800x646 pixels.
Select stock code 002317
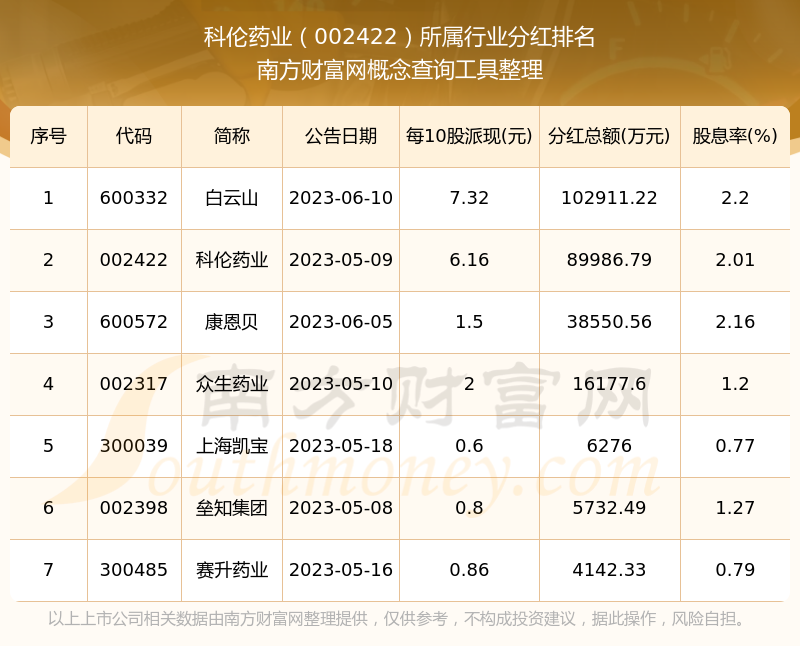134,384
